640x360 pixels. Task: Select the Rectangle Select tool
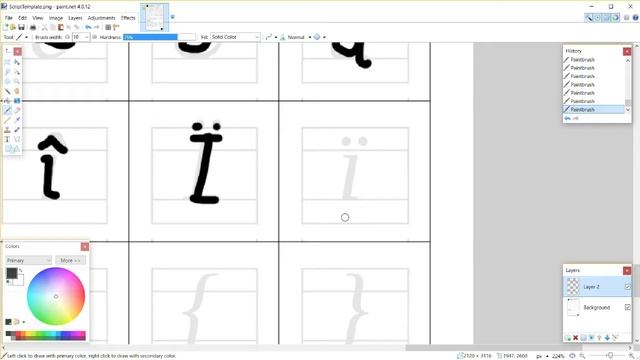point(7,62)
